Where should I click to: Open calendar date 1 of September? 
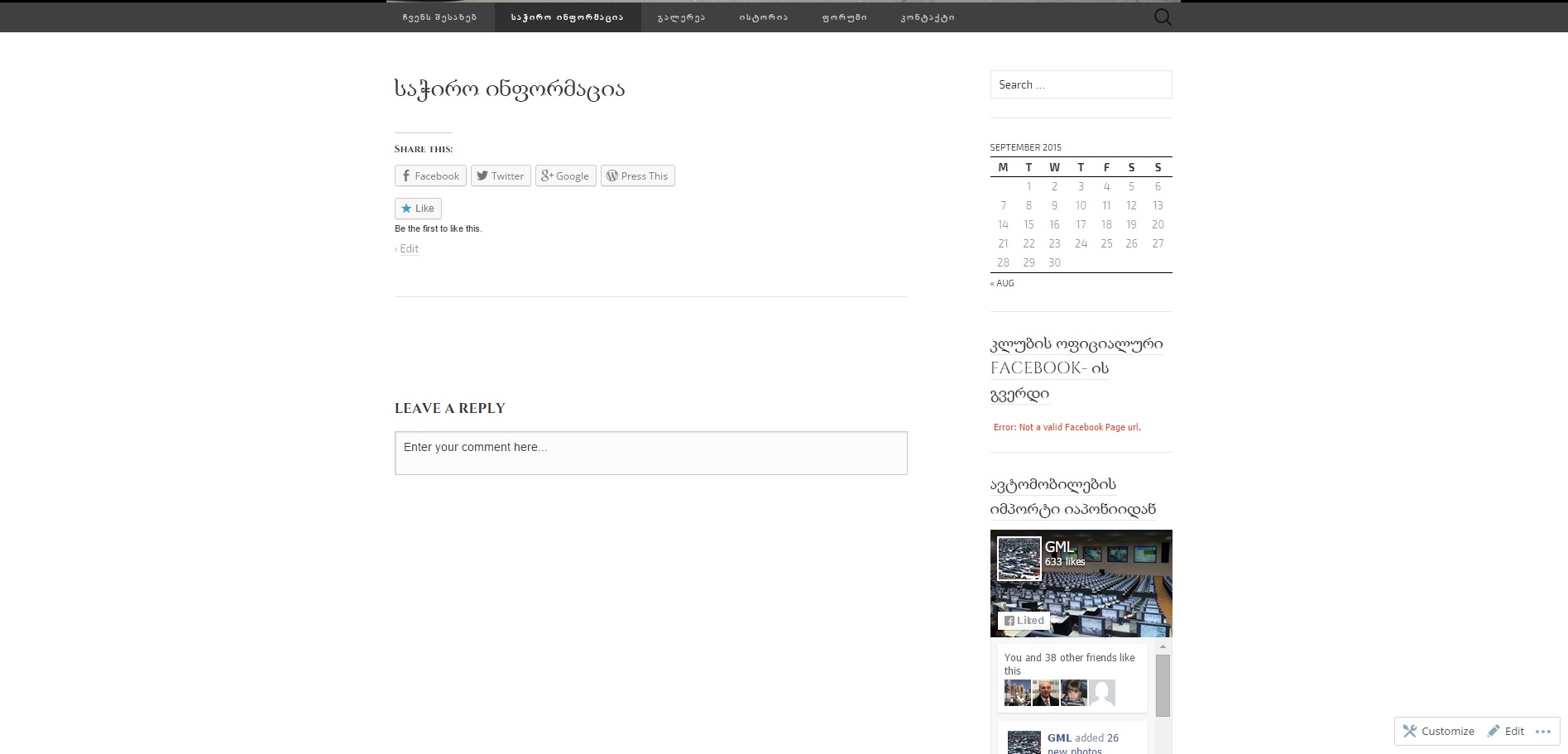click(x=1029, y=187)
